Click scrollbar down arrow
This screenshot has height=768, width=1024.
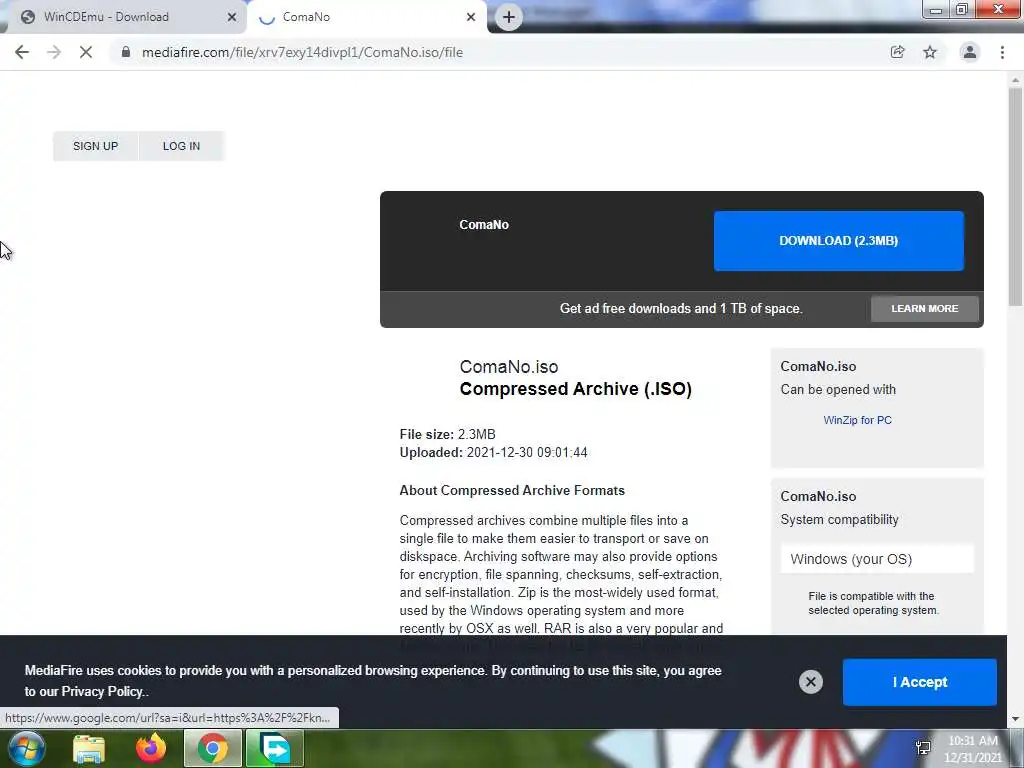click(1015, 719)
